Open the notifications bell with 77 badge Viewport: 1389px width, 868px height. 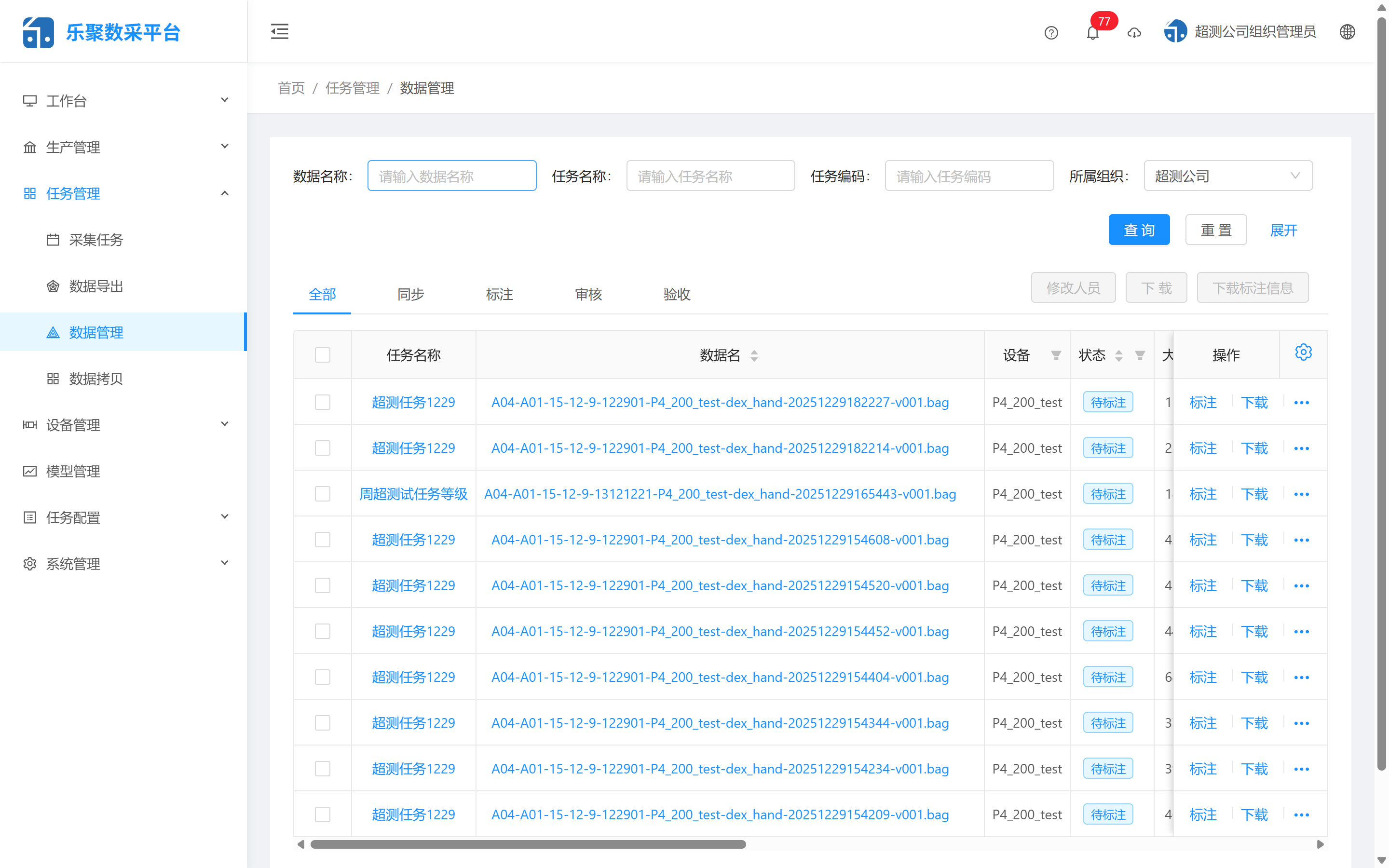pos(1092,33)
